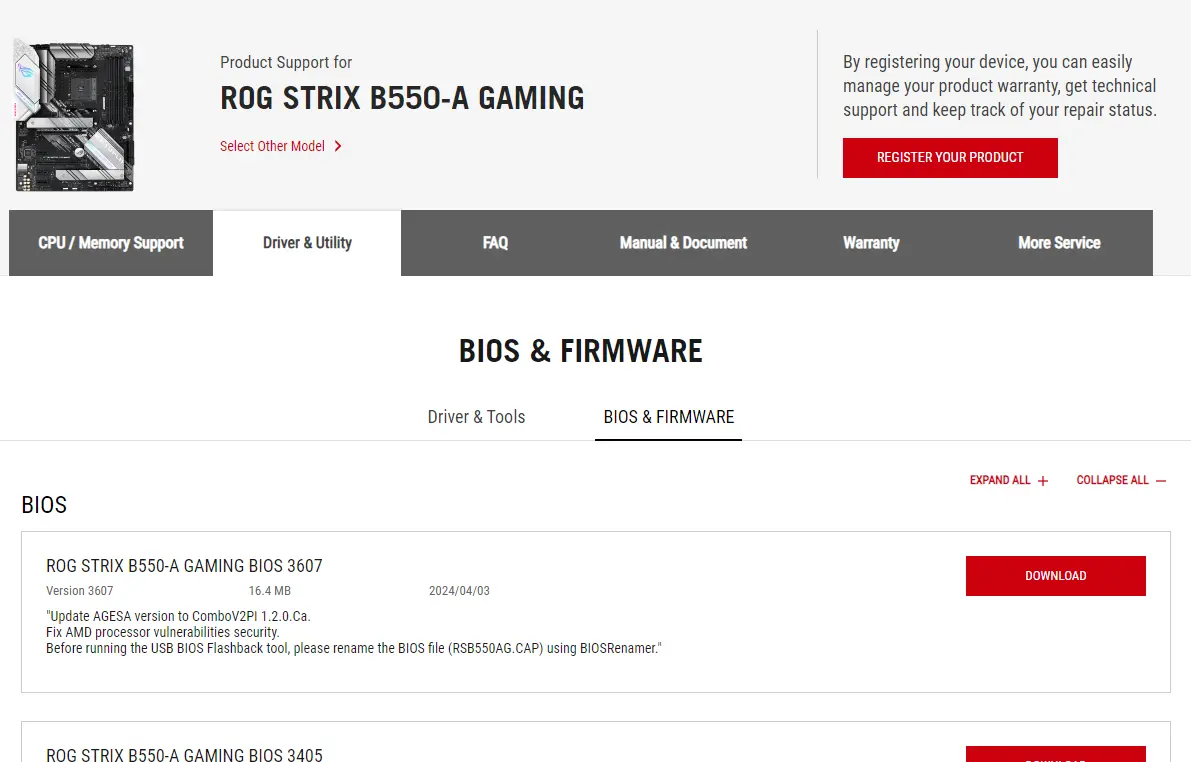
Task: Click the ROG STRIX B550-A GAMING product heading
Action: [x=403, y=98]
